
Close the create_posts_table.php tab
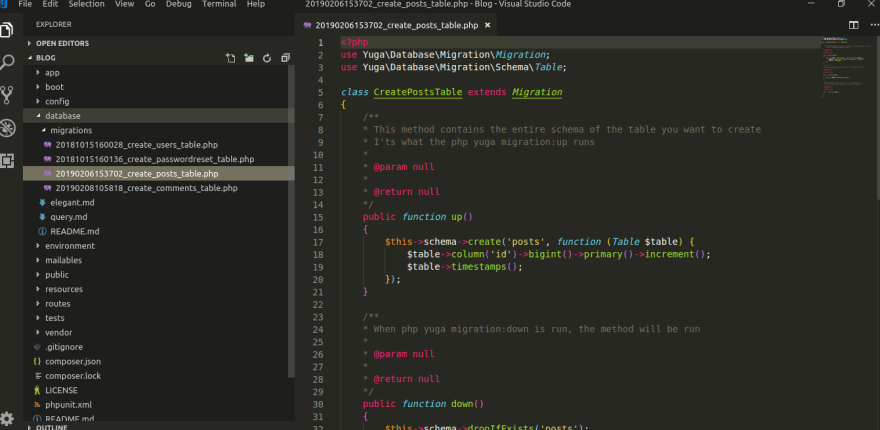tap(487, 25)
